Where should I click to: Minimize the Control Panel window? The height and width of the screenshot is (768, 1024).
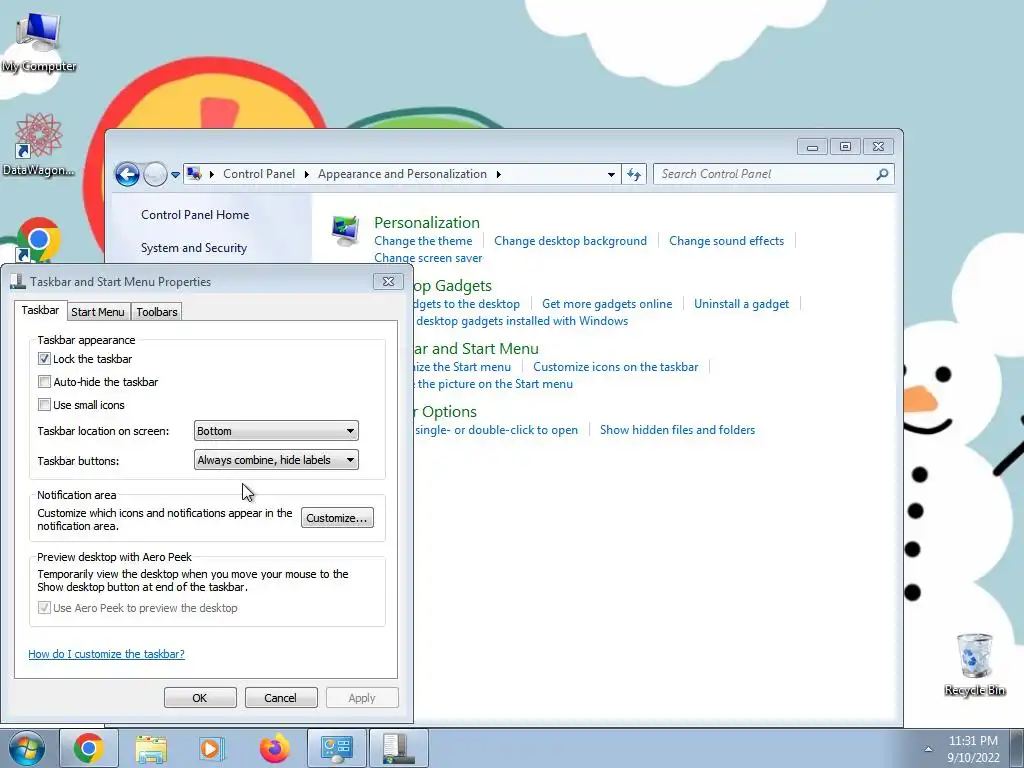(x=812, y=146)
